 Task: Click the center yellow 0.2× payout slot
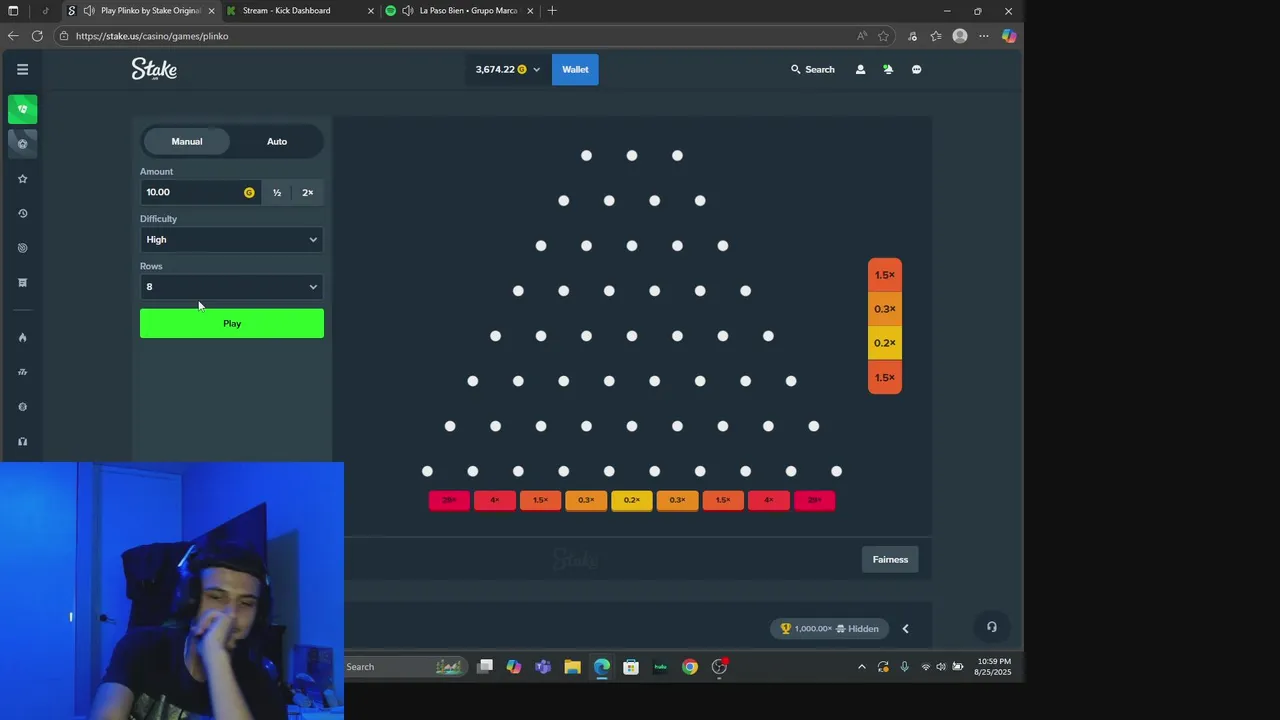[631, 500]
